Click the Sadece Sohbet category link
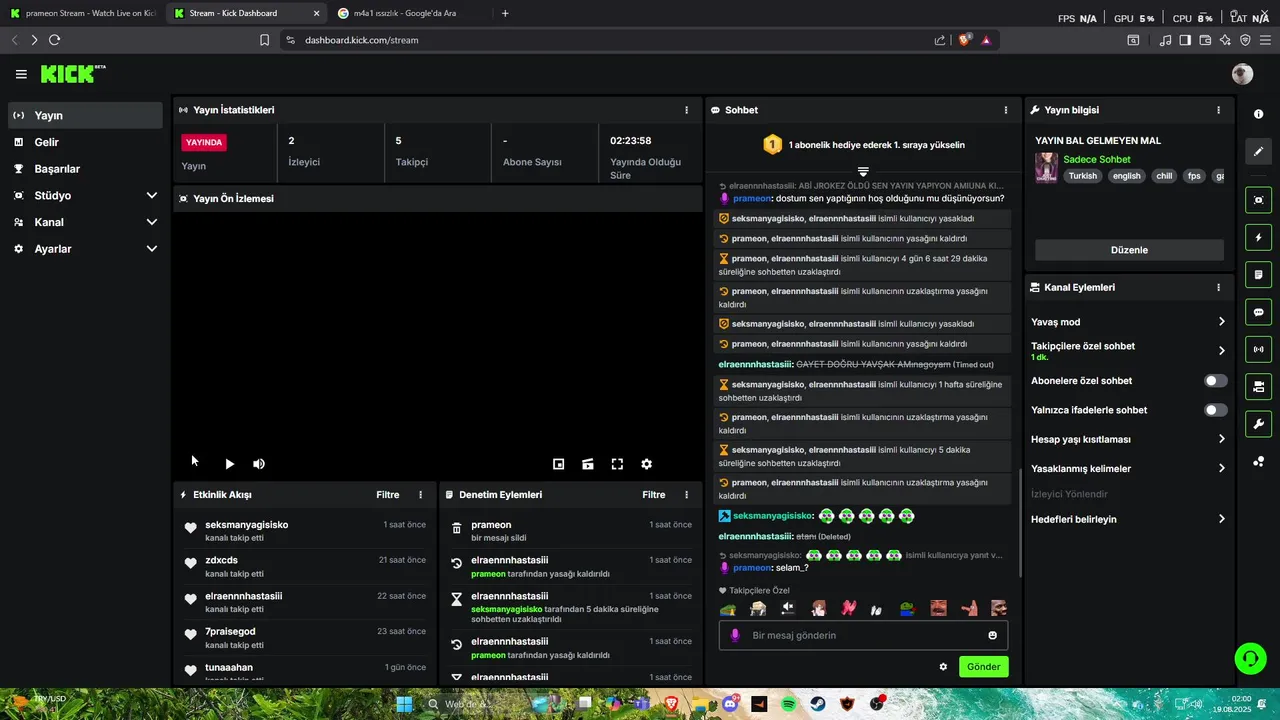This screenshot has height=720, width=1280. 1097,160
